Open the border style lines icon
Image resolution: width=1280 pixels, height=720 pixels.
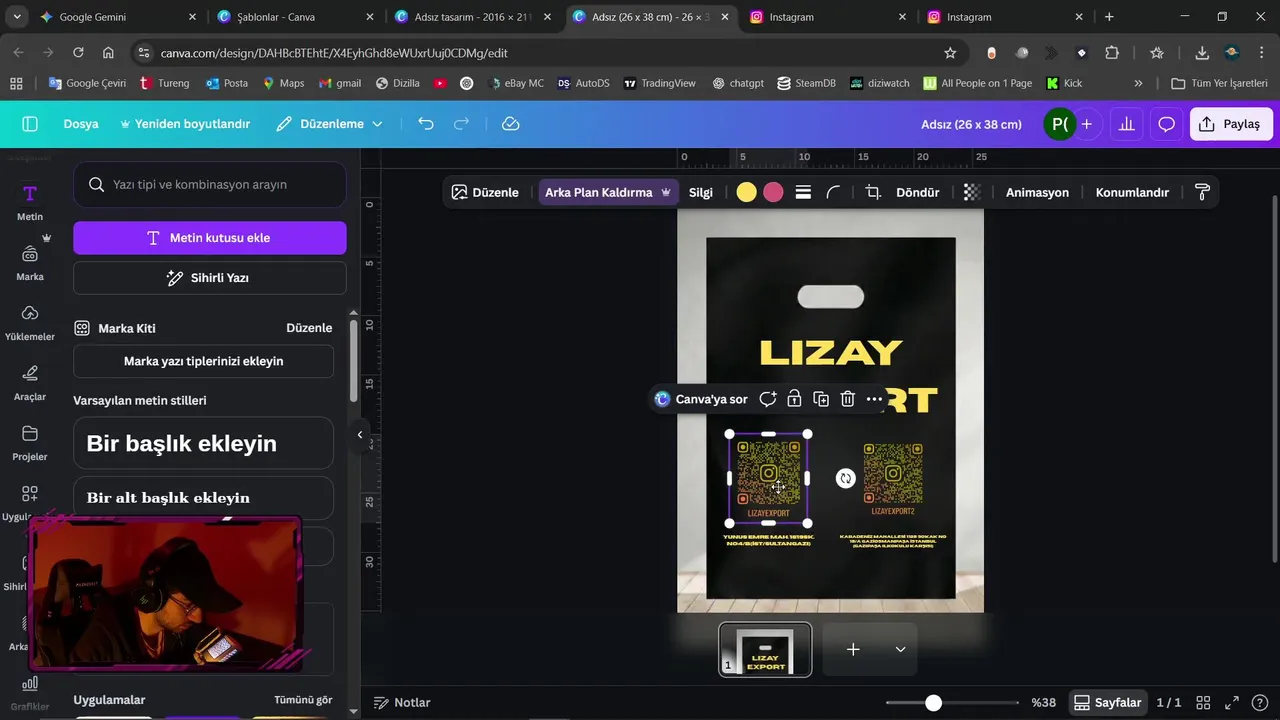point(803,192)
